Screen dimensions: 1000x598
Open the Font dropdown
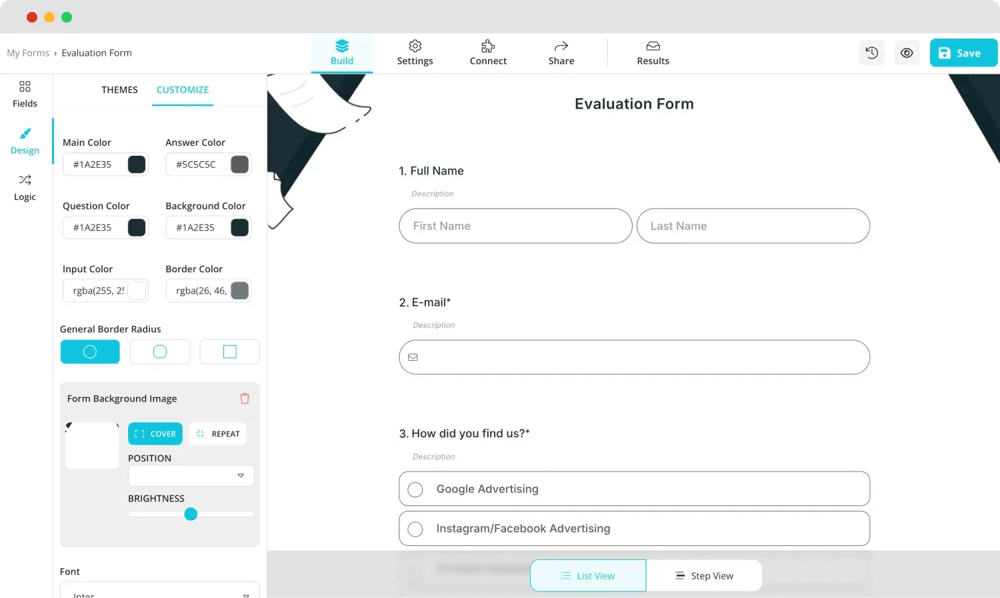point(160,592)
